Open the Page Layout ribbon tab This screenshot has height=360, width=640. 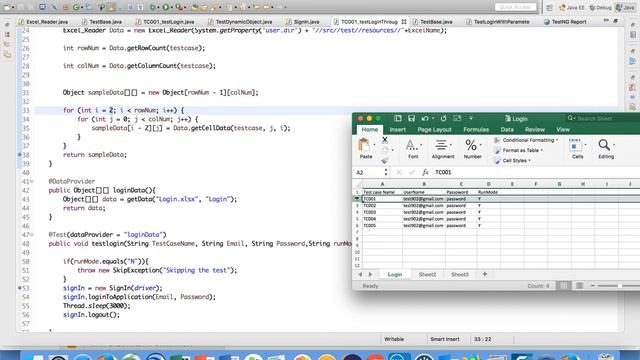pos(434,129)
